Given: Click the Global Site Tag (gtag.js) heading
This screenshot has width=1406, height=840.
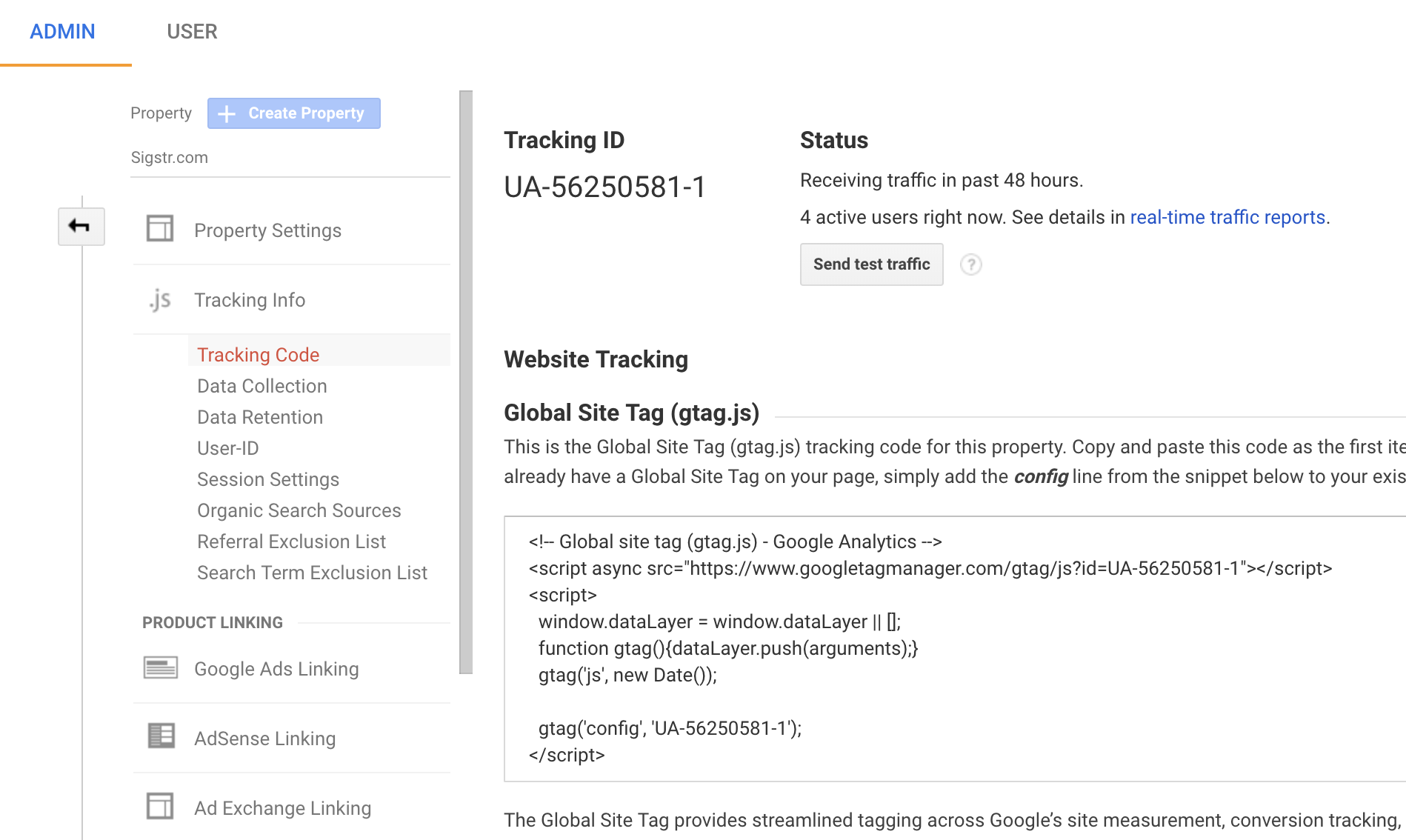Looking at the screenshot, I should [632, 413].
